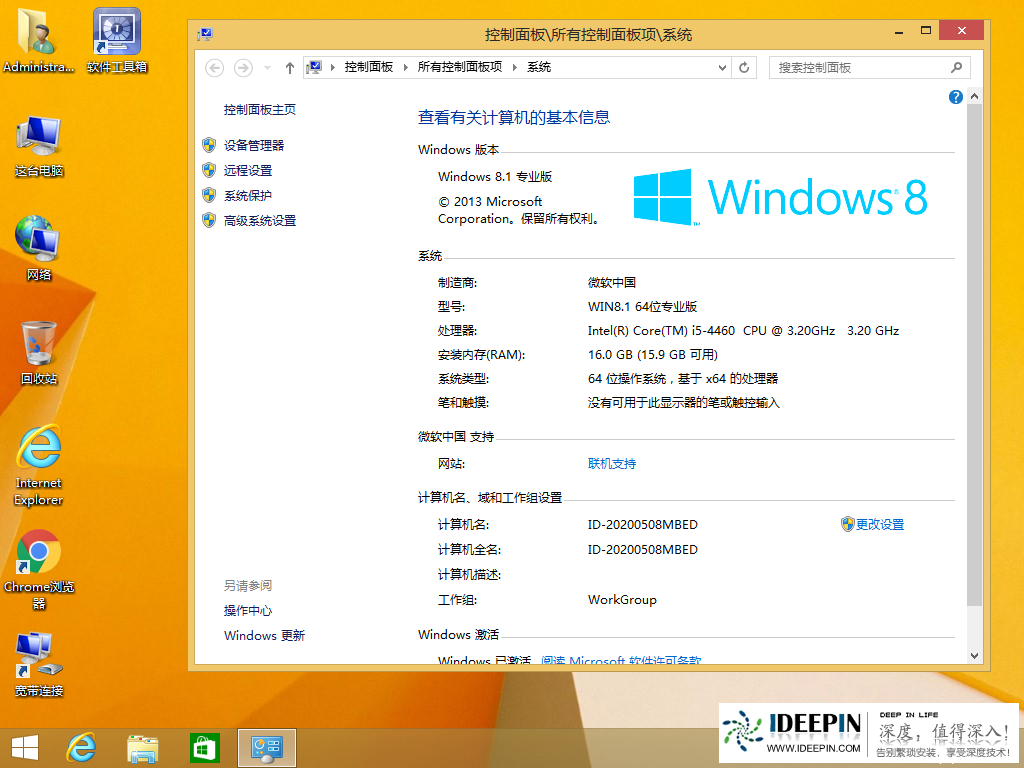Click the search magnifier icon
This screenshot has width=1024, height=768.
click(956, 67)
